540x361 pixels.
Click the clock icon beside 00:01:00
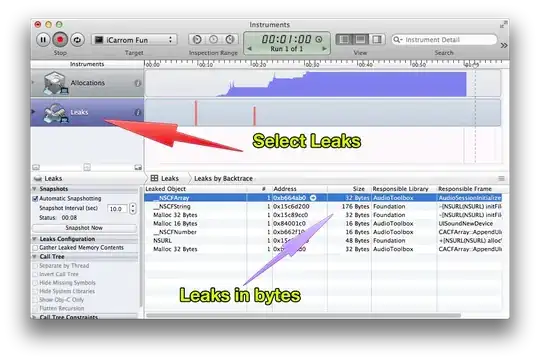click(x=319, y=39)
